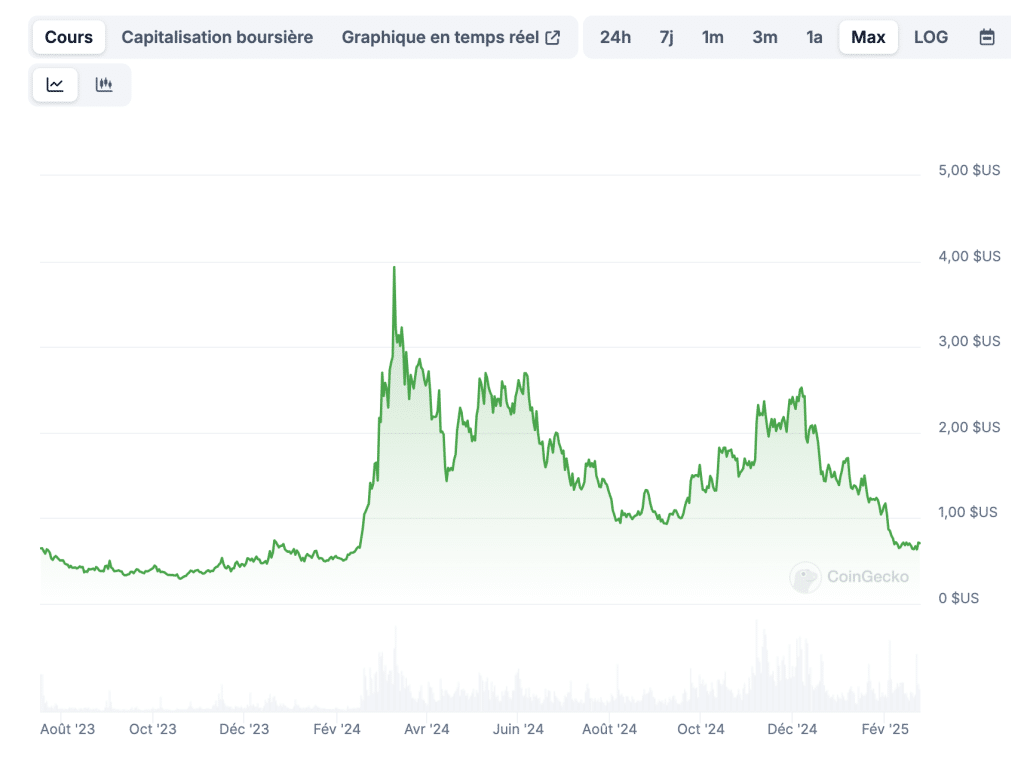Click the 1,00 $US axis label
The width and height of the screenshot is (1024, 758).
968,512
